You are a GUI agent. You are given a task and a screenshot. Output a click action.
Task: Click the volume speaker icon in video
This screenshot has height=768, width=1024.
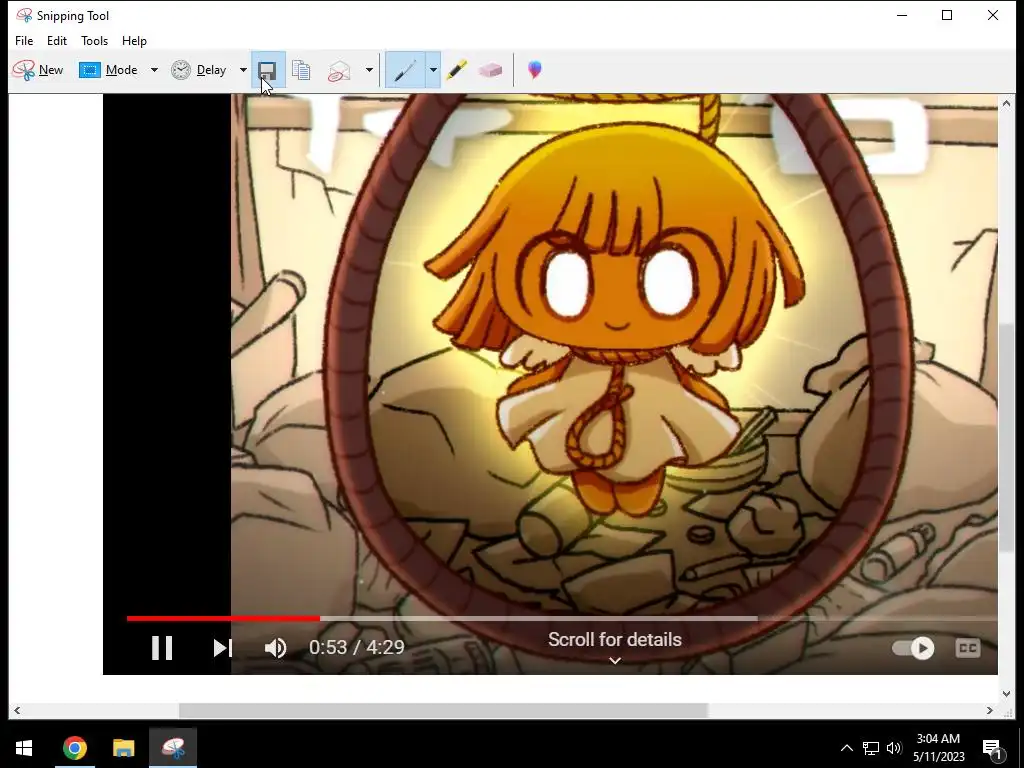[x=276, y=648]
